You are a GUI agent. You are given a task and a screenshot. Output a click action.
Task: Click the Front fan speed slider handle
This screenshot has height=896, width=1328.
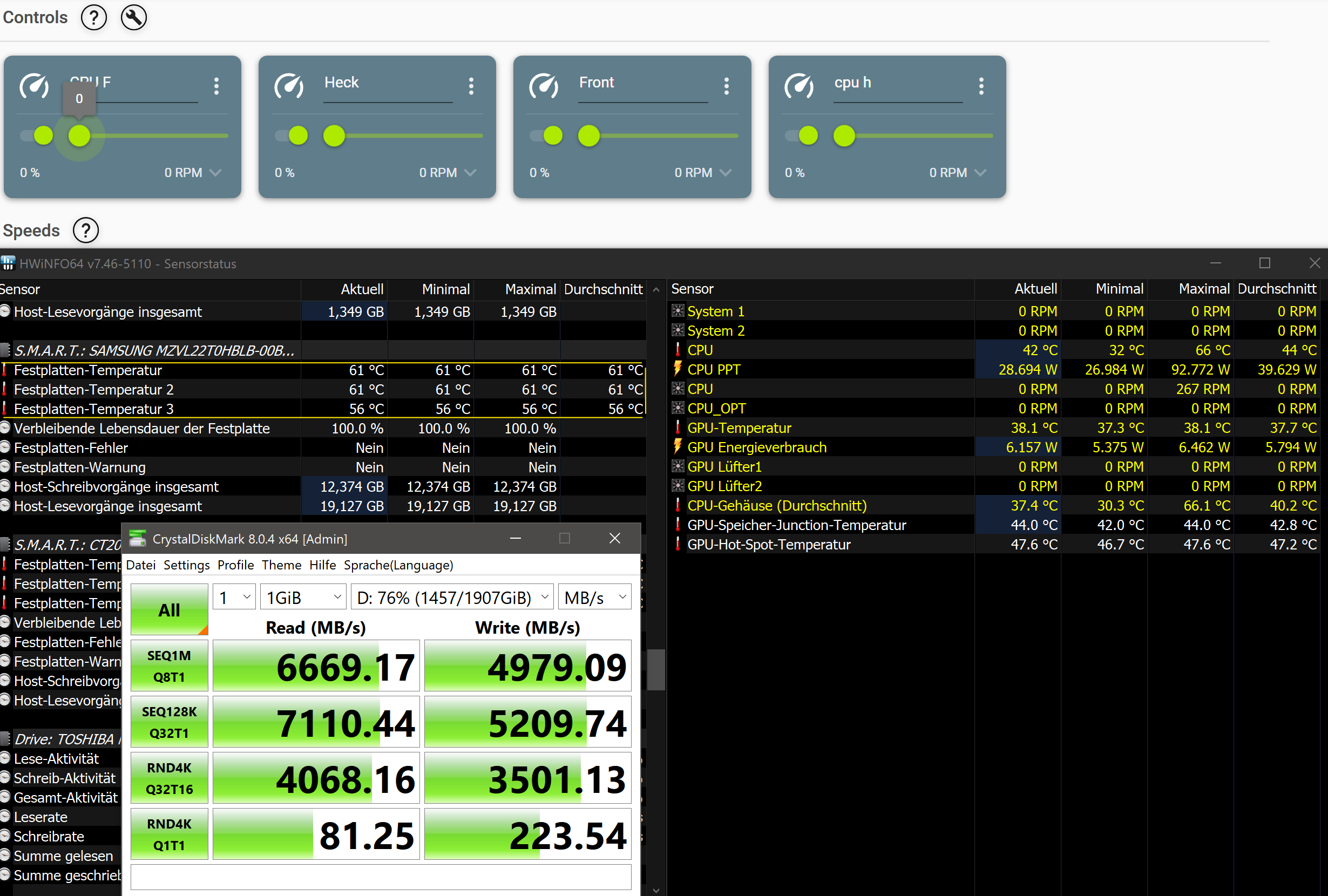click(588, 136)
